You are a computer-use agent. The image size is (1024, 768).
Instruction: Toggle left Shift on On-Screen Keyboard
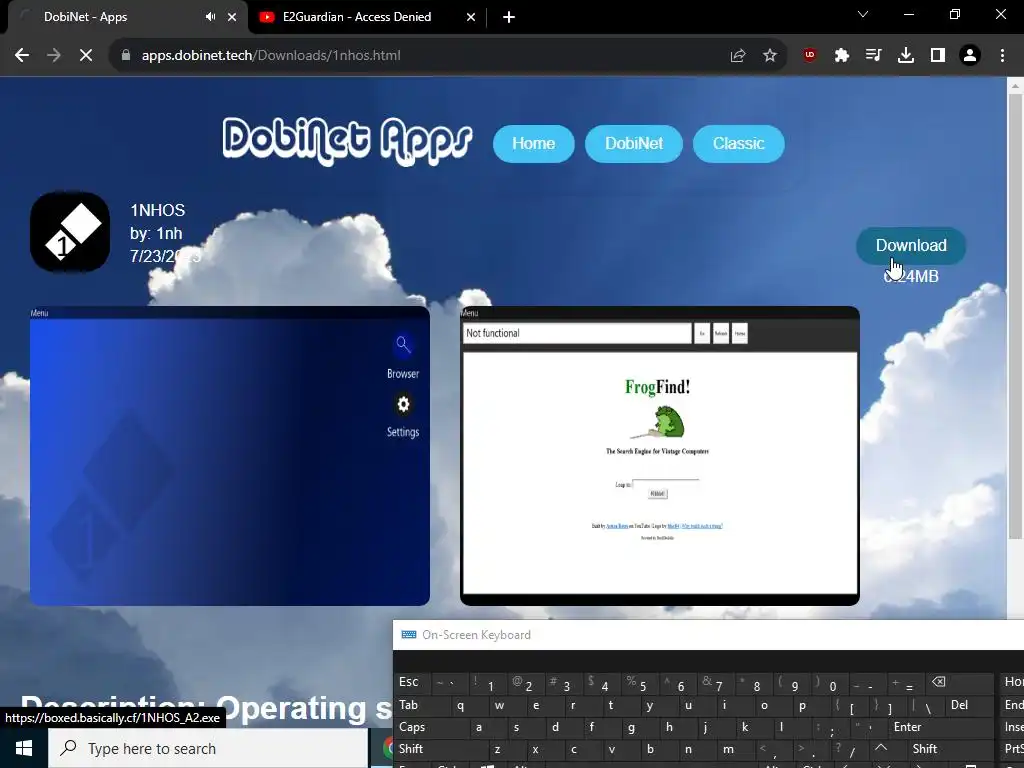[x=439, y=749]
